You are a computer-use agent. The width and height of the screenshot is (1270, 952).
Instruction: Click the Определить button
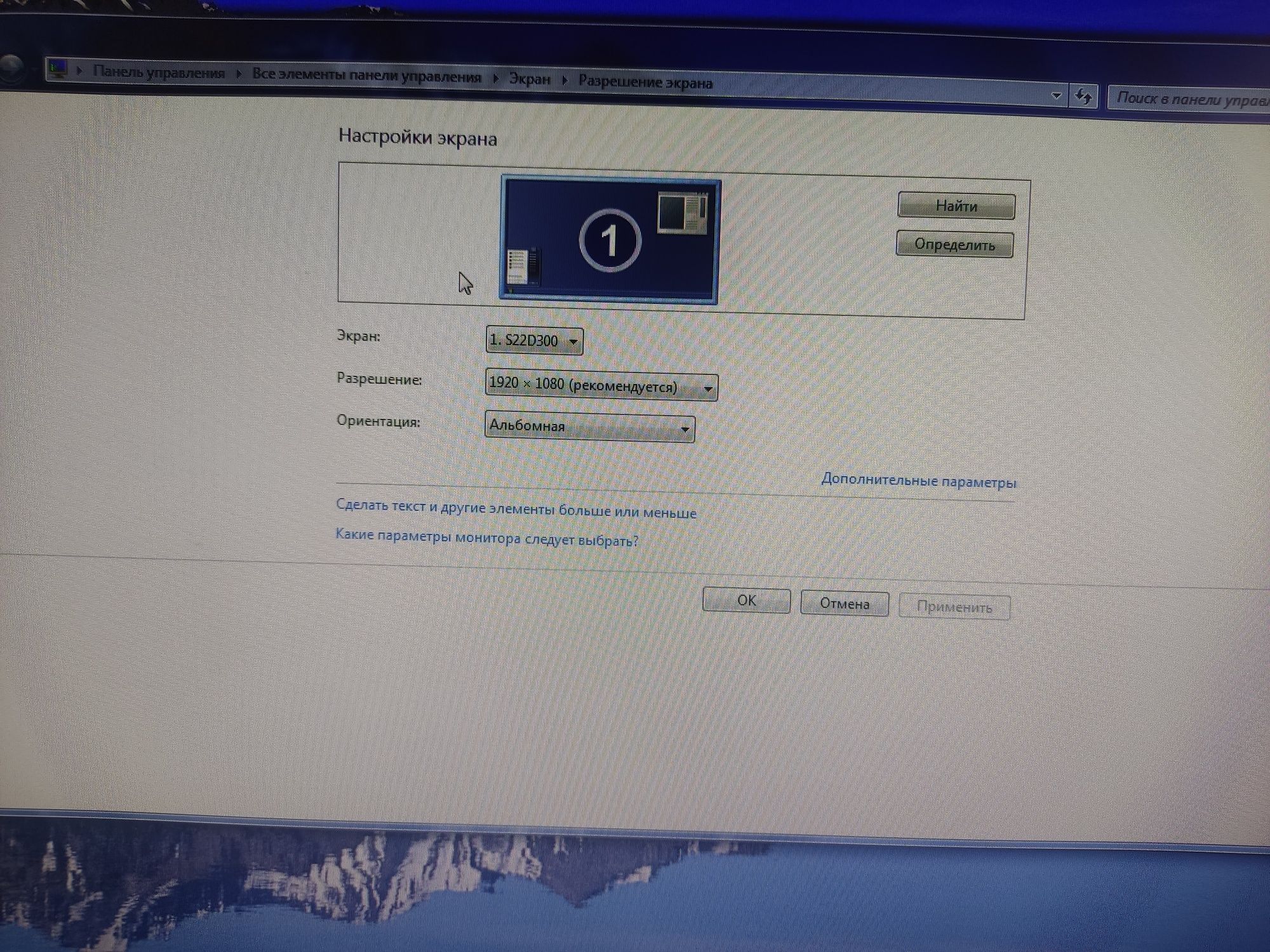tap(954, 244)
